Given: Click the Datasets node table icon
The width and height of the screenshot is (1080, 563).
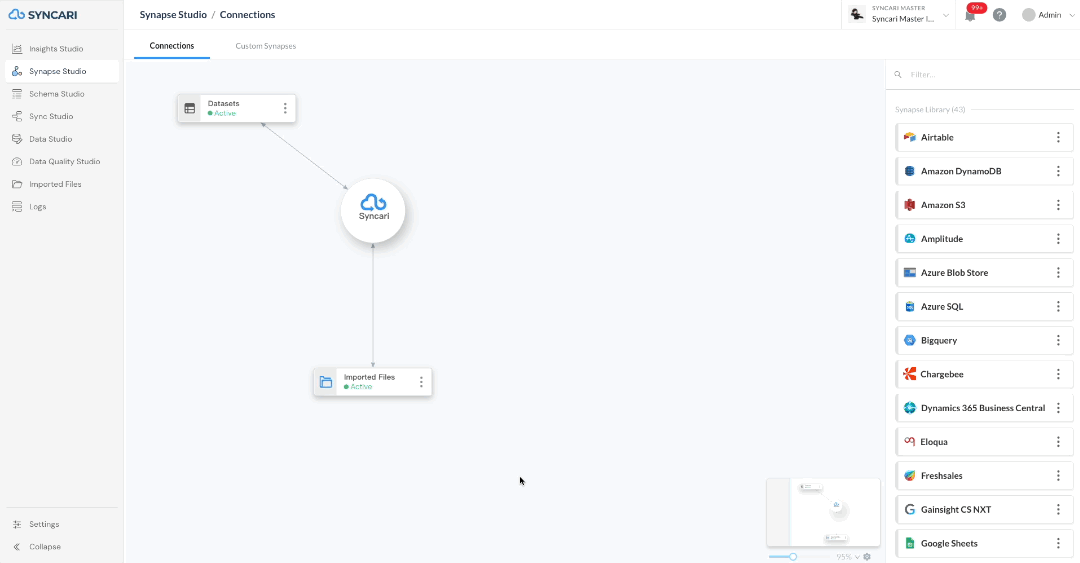Looking at the screenshot, I should pos(189,108).
